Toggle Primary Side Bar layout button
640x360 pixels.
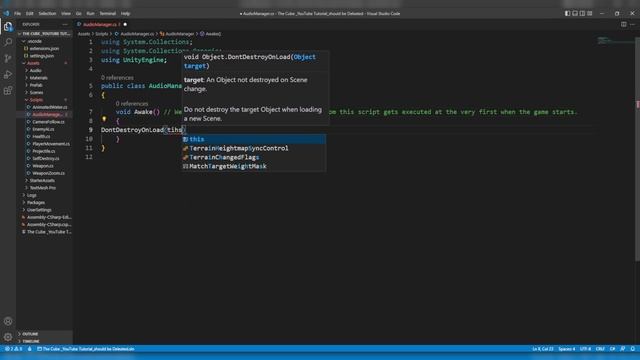tap(567, 13)
